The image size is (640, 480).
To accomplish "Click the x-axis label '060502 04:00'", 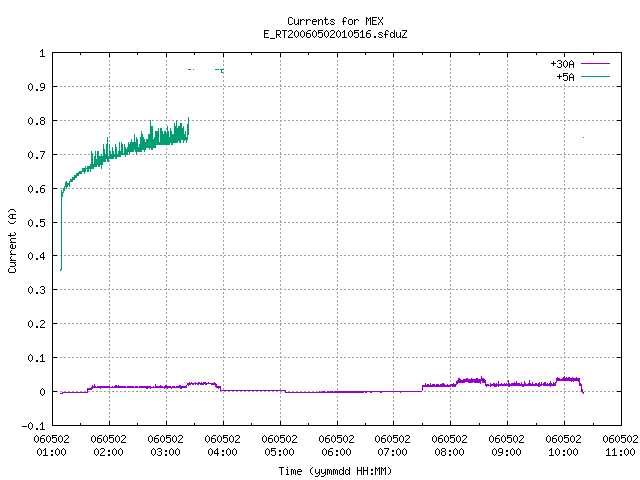I will tap(222, 446).
